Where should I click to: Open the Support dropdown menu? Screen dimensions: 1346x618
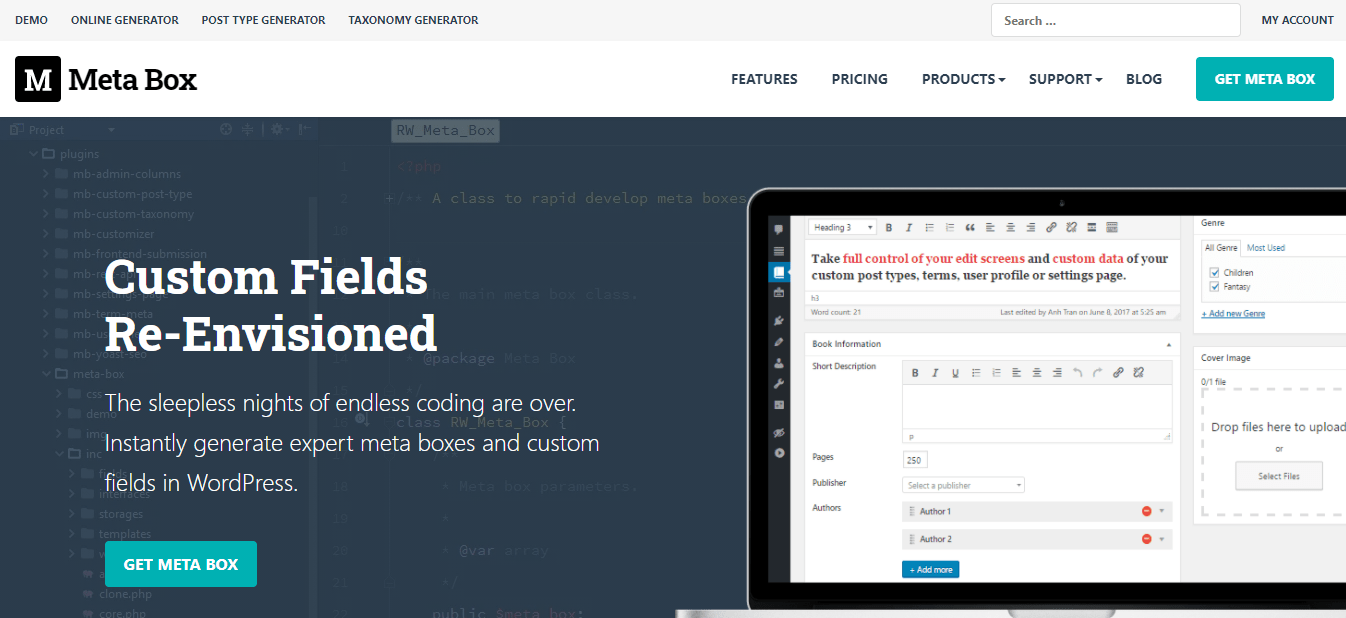[1065, 79]
